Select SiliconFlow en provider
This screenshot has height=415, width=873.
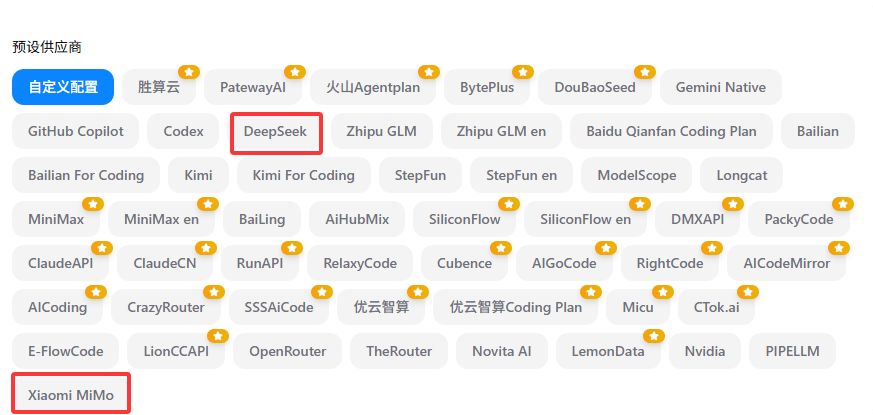(x=585, y=219)
